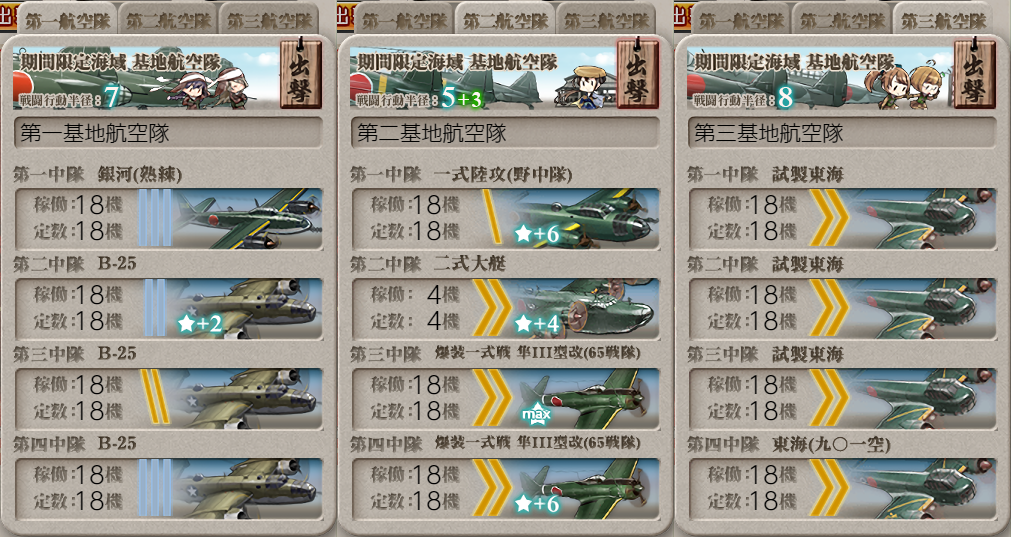Click the max-improved 隼III型改 fighter
Viewport: 1011px width, 537px height.
pos(584,398)
